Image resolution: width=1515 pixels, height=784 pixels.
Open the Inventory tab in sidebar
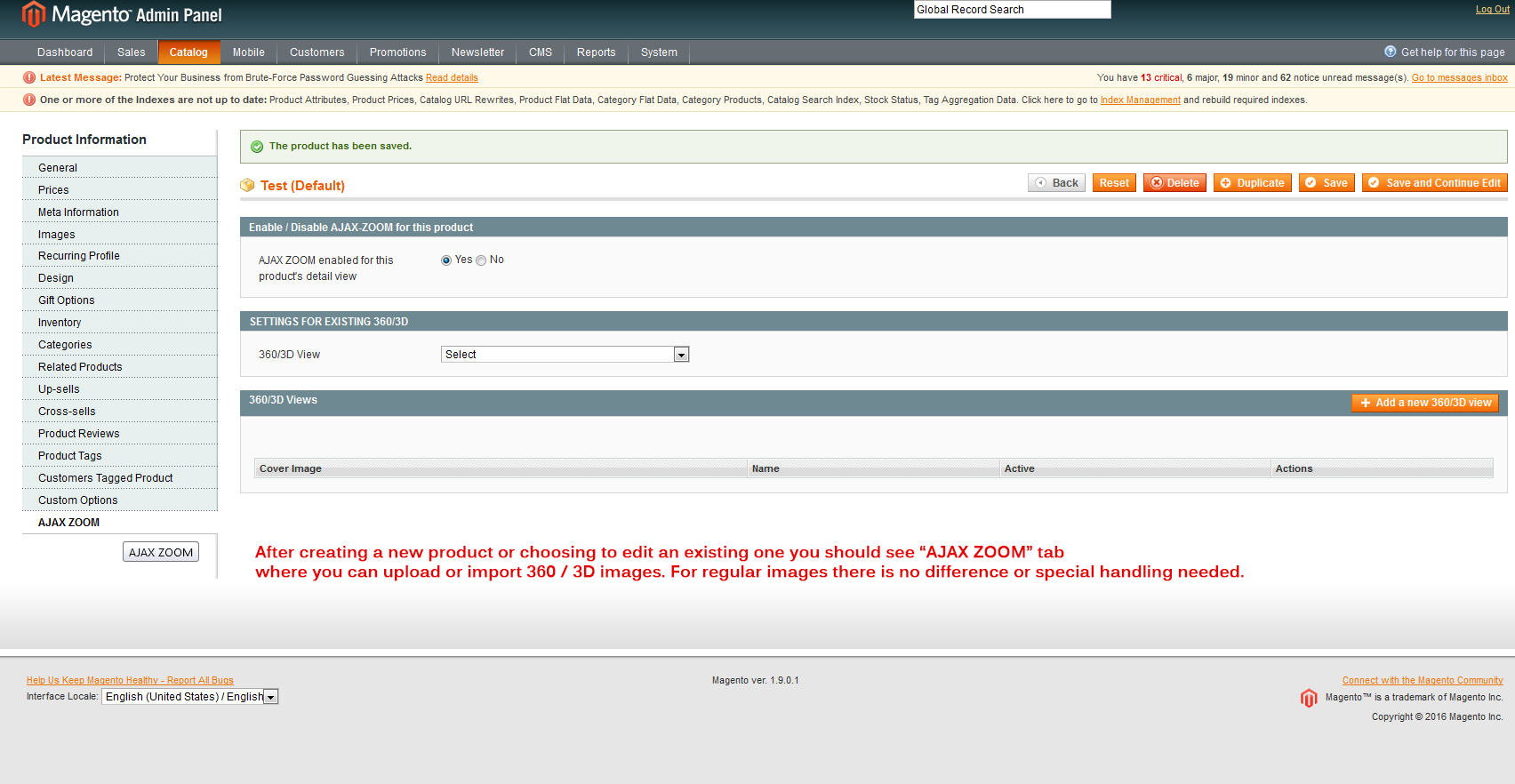click(60, 323)
